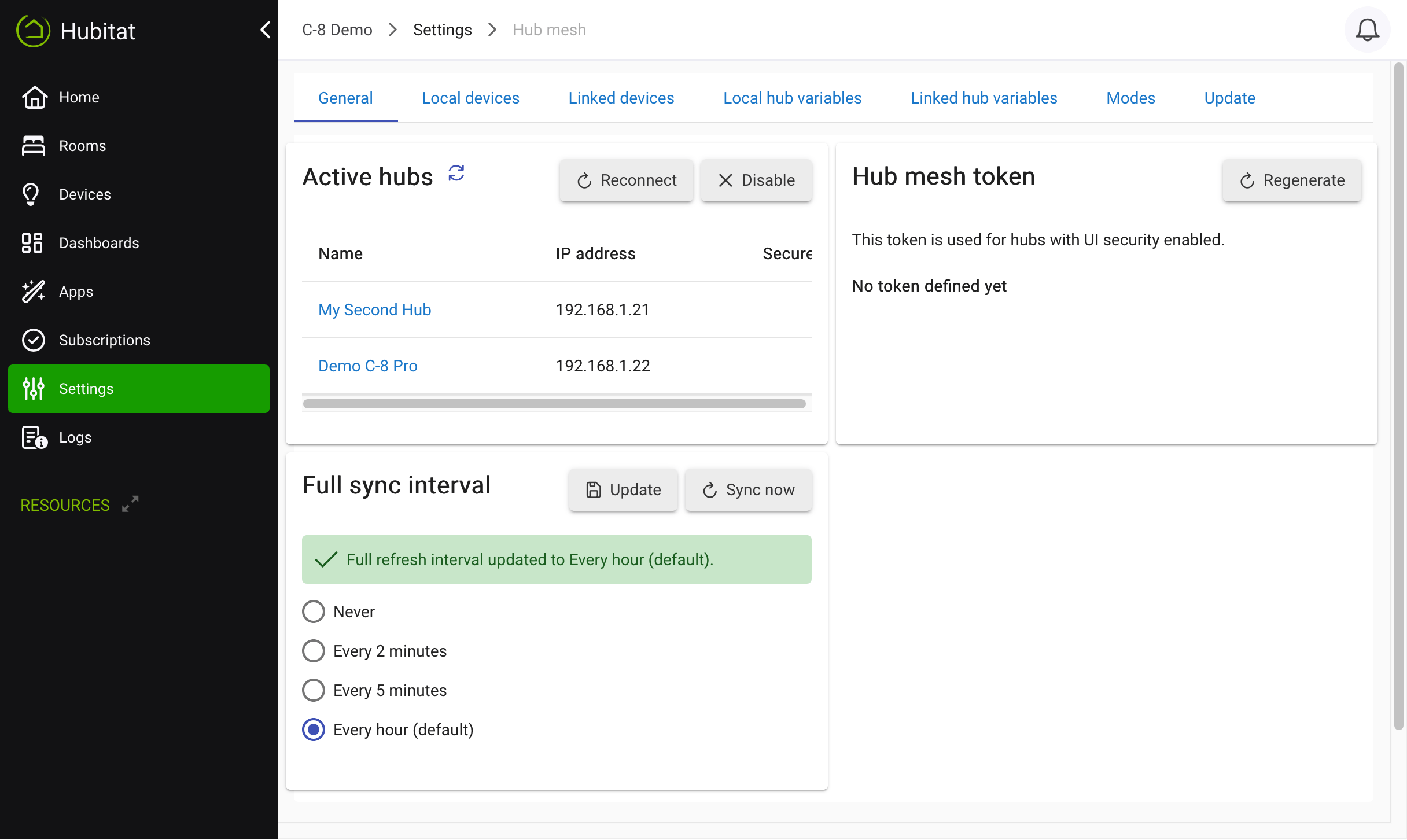Select the General tab
Viewport: 1407px width, 840px height.
tap(345, 98)
